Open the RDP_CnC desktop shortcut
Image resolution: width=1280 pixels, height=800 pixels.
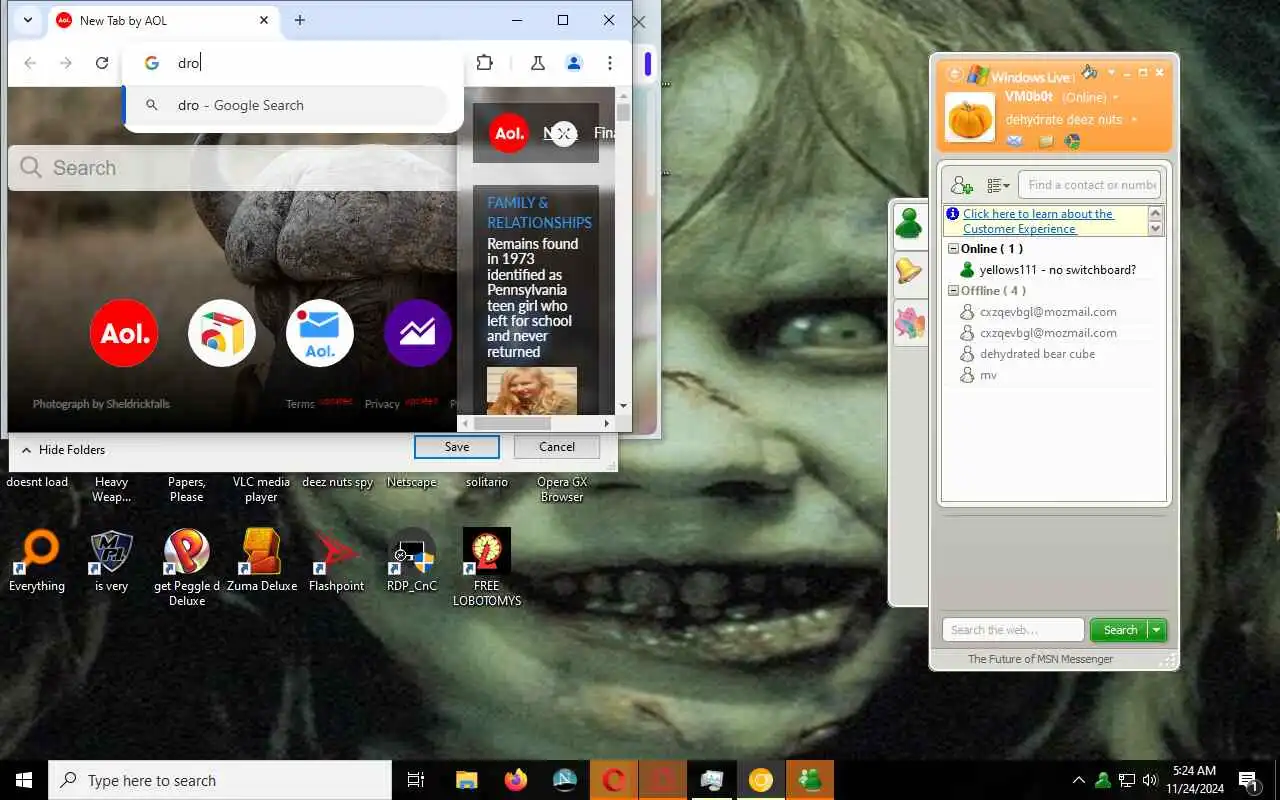point(412,562)
